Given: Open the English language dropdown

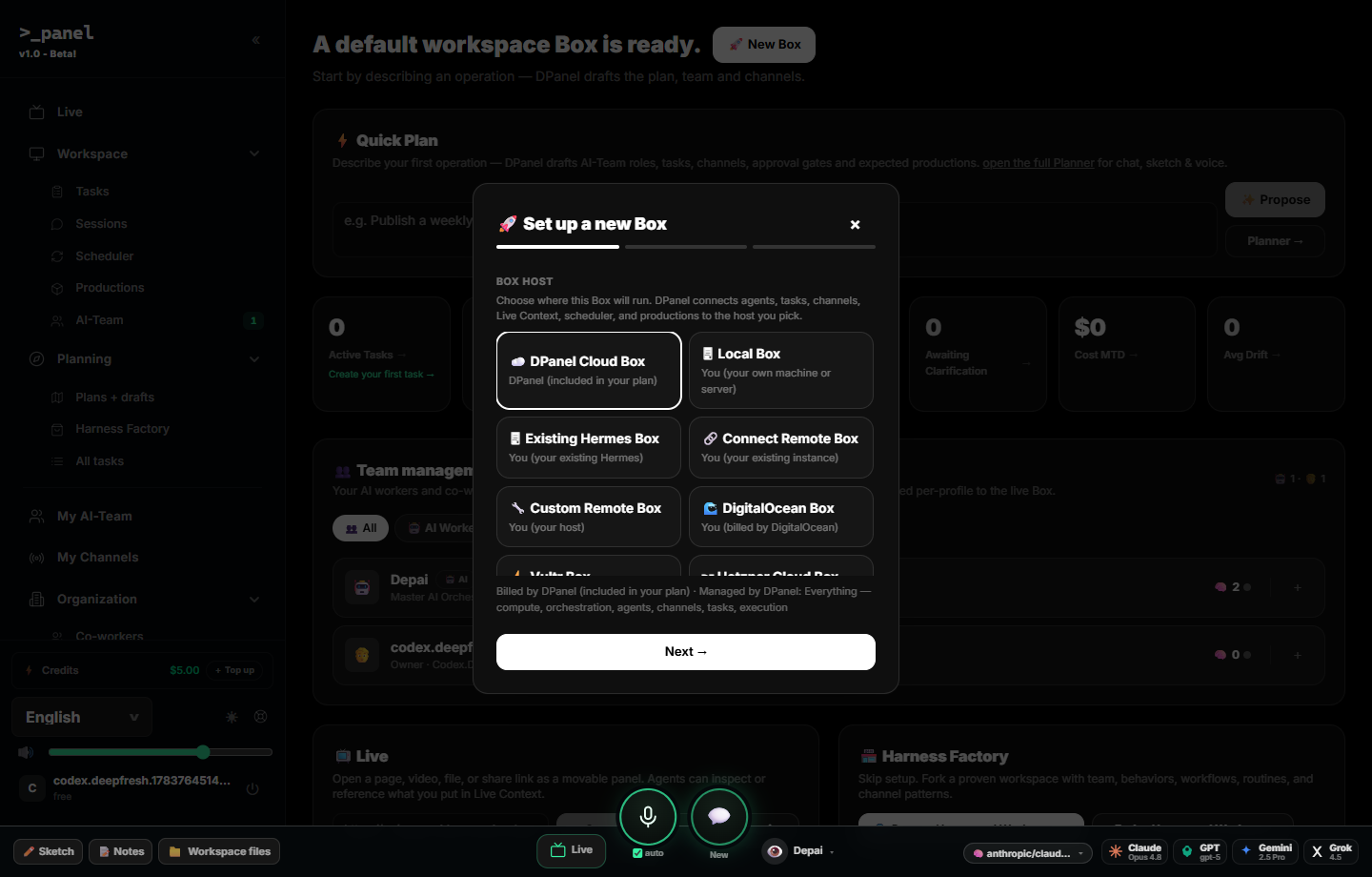Looking at the screenshot, I should (82, 717).
